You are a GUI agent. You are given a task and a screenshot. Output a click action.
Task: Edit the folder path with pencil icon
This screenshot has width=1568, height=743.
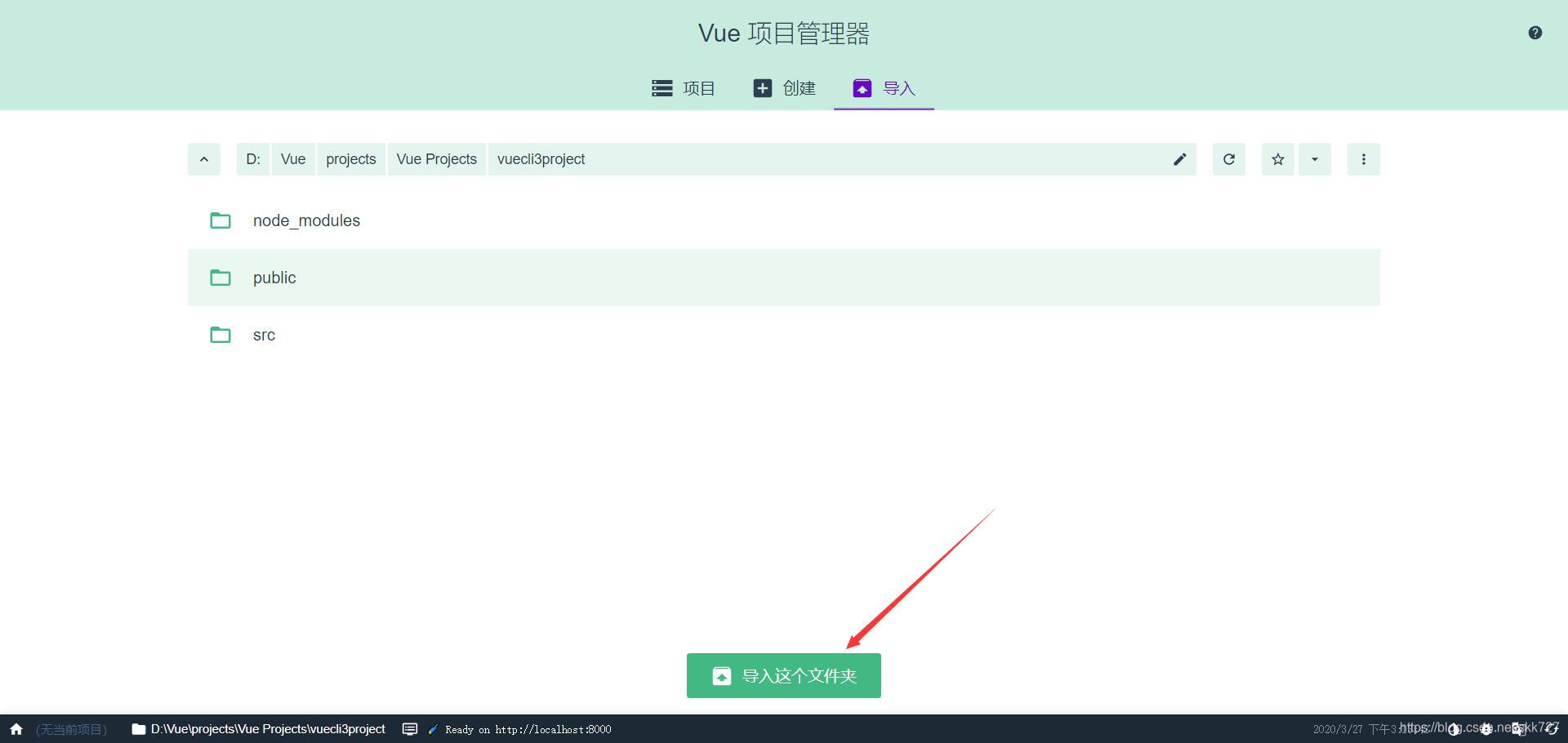1179,159
